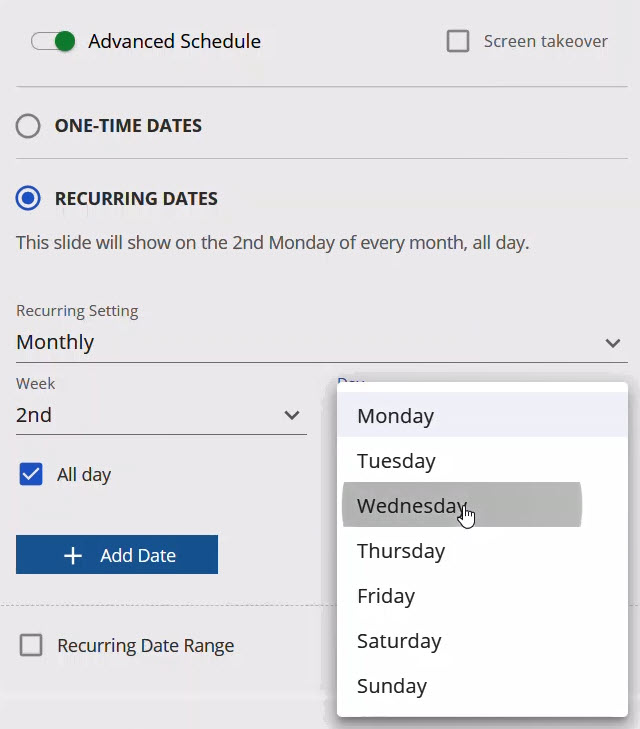Click the recurring schedule summary text
This screenshot has width=640, height=729.
[x=272, y=242]
